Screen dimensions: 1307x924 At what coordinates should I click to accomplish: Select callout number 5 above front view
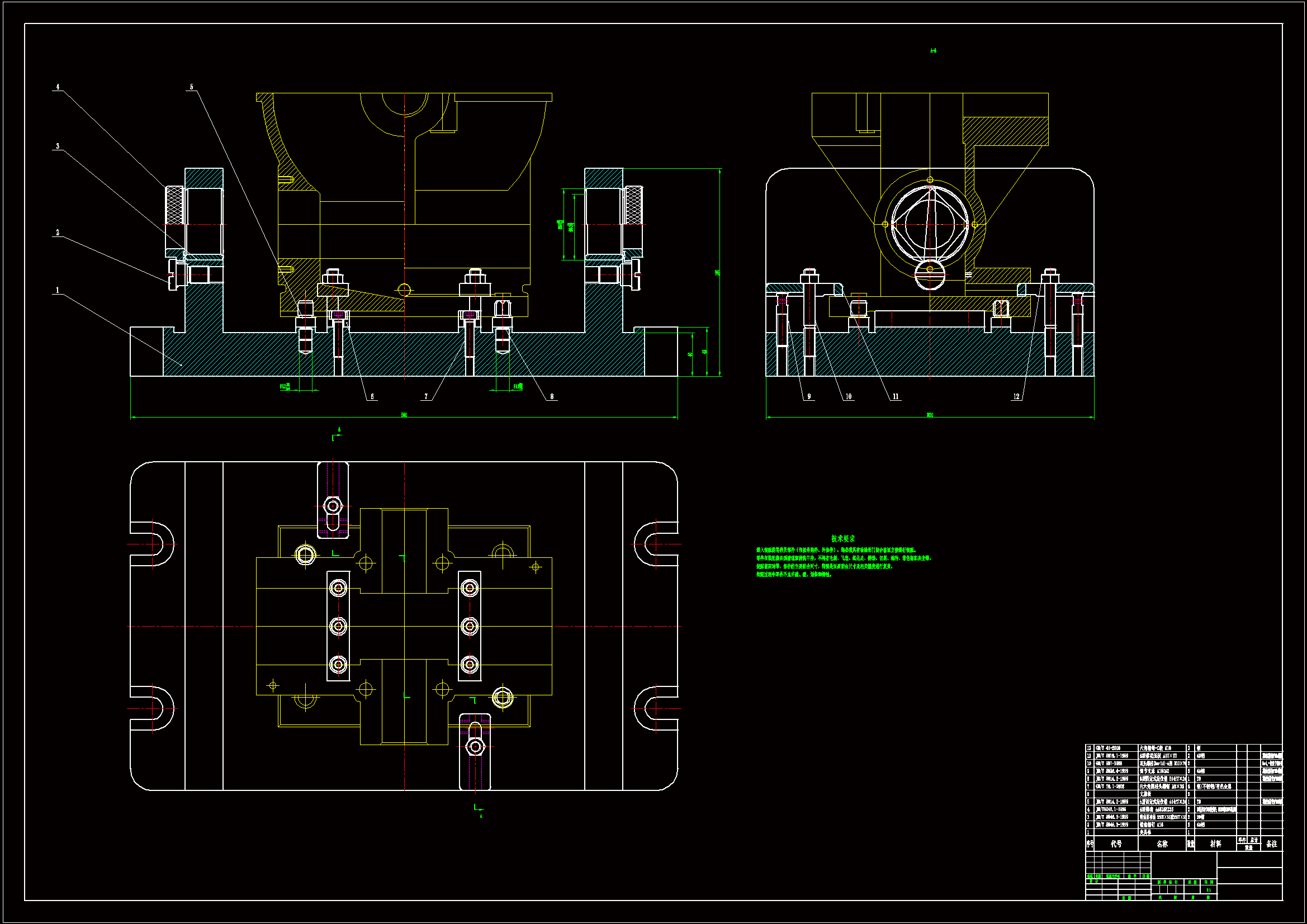(191, 87)
